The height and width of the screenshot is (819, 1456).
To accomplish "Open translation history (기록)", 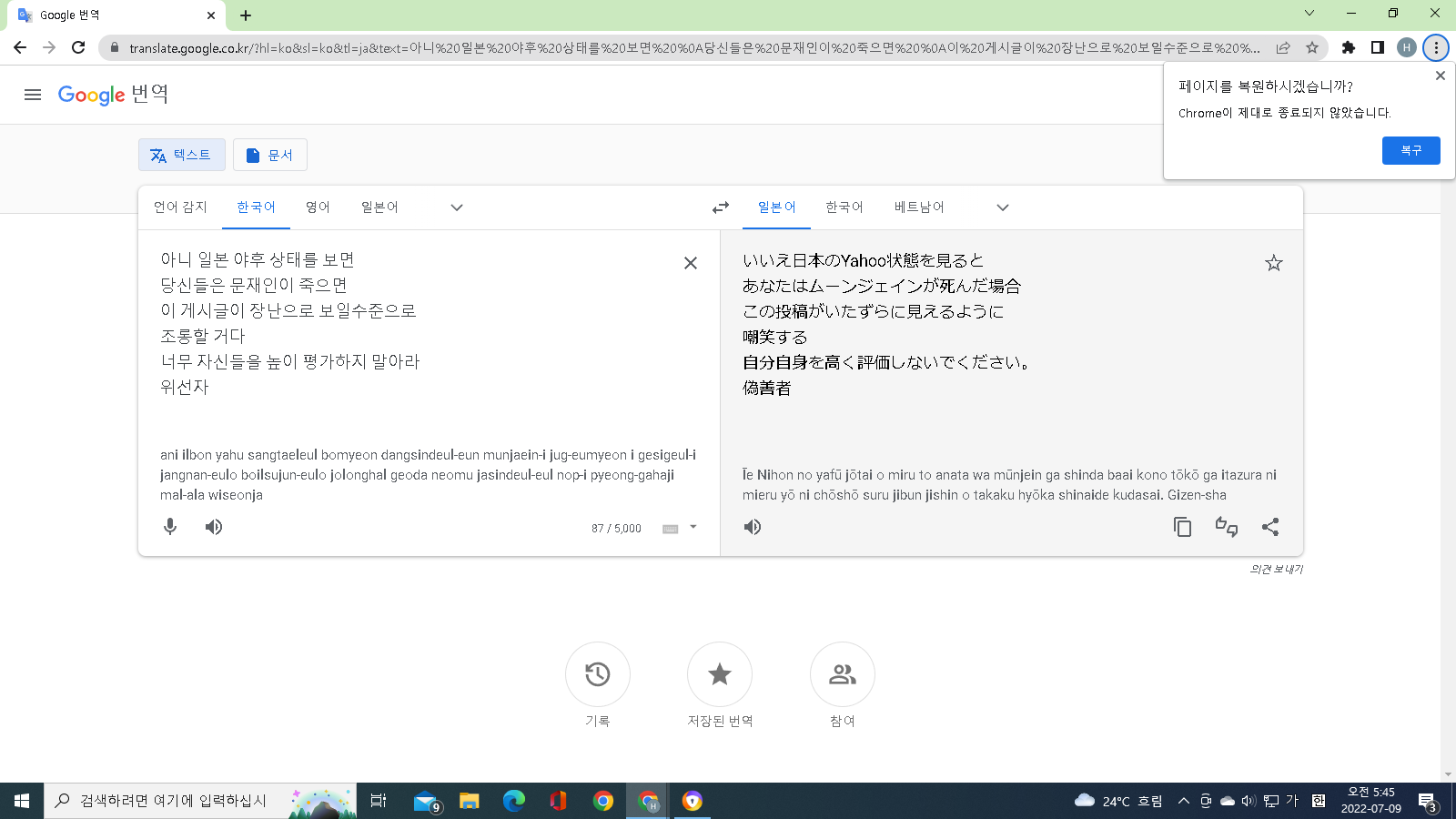I will pyautogui.click(x=598, y=674).
